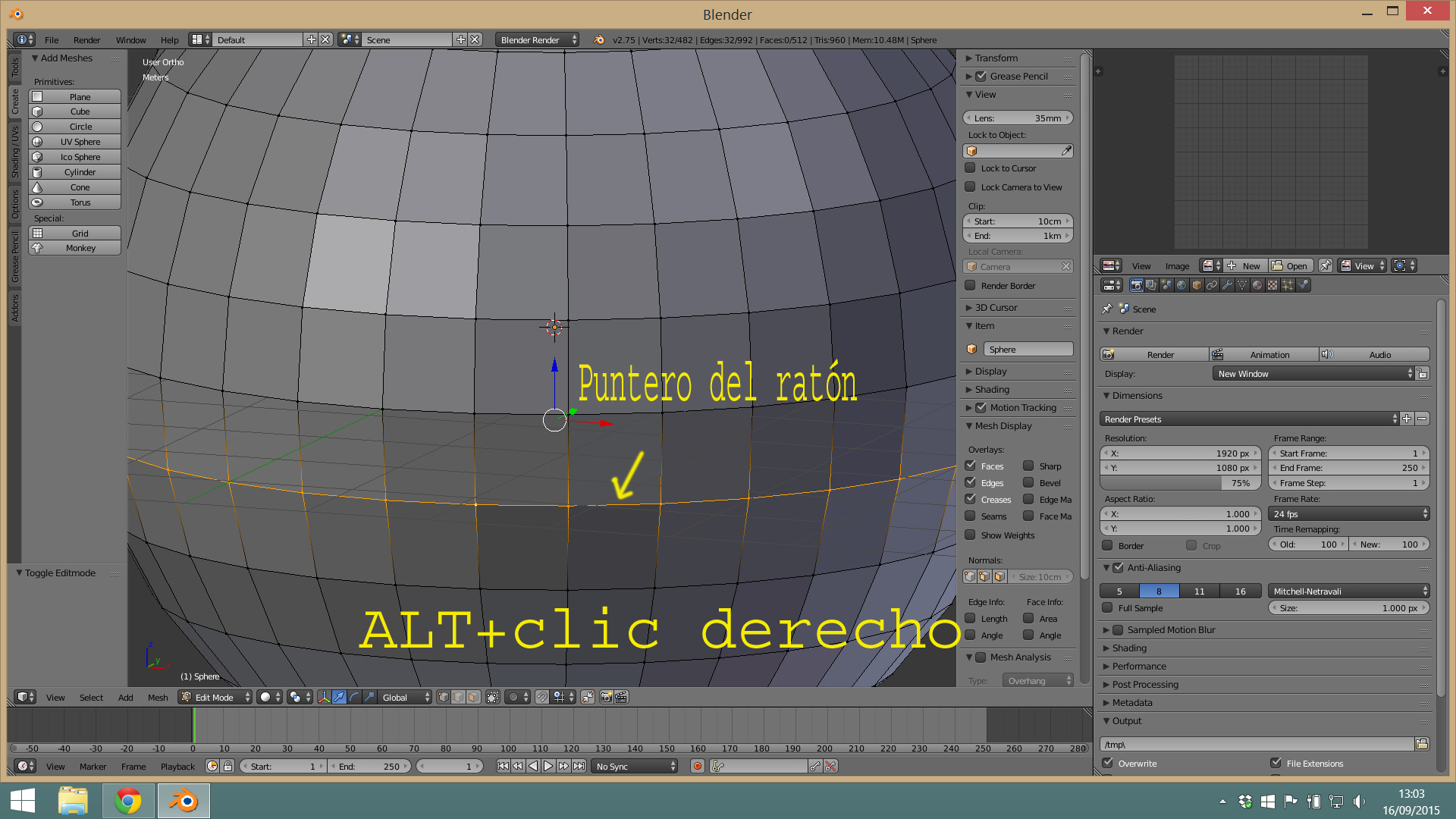Open the Edit Mode selector dropdown
The image size is (1456, 819).
point(215,697)
